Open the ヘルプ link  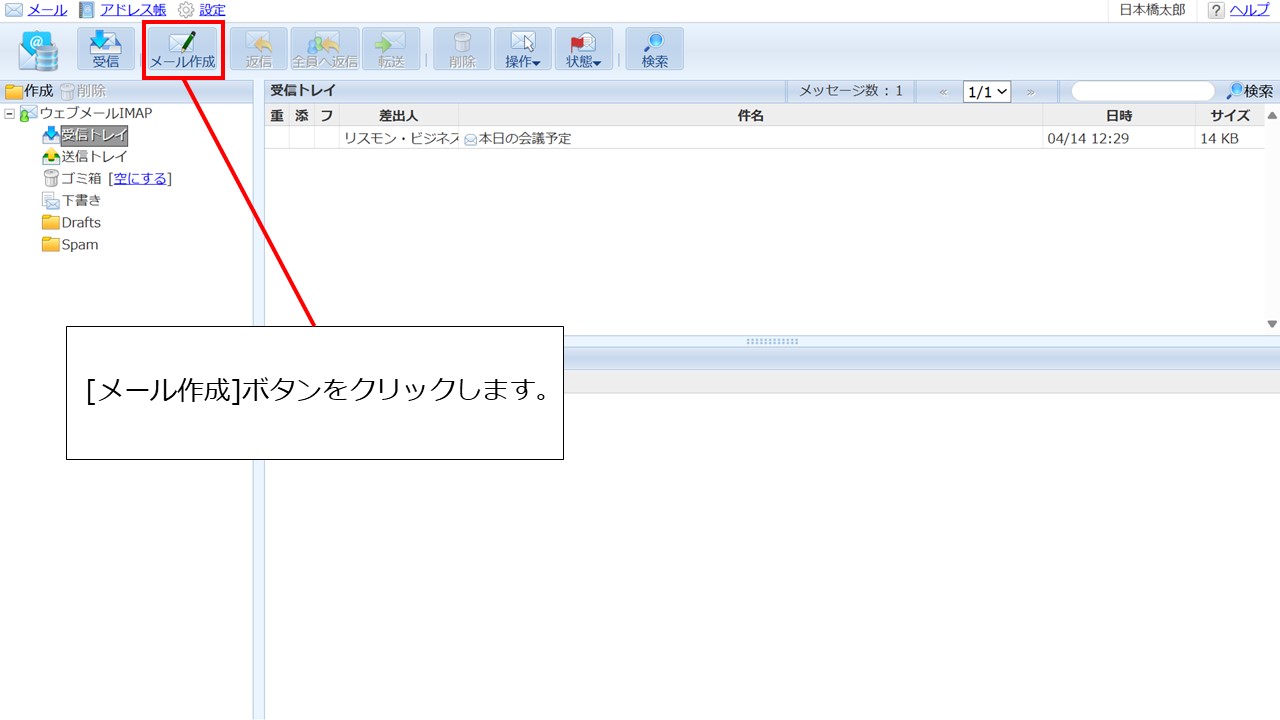coord(1246,10)
